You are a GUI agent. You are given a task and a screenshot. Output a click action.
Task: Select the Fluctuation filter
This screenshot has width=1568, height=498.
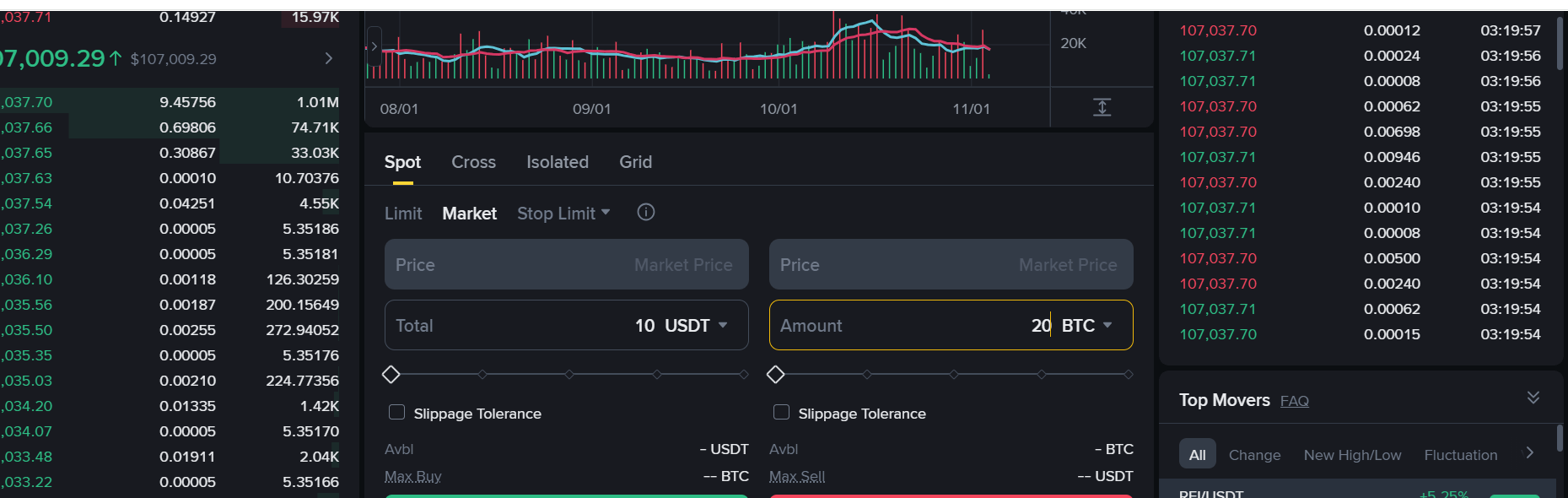pos(1460,455)
